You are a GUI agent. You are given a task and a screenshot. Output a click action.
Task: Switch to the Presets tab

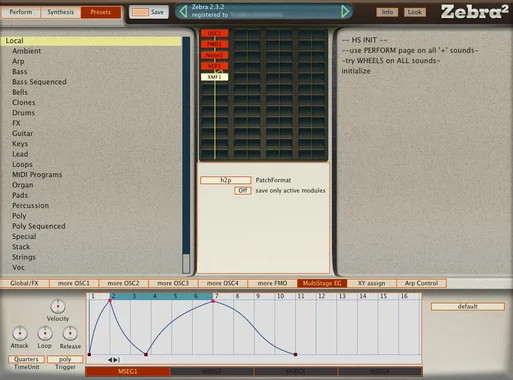click(101, 12)
